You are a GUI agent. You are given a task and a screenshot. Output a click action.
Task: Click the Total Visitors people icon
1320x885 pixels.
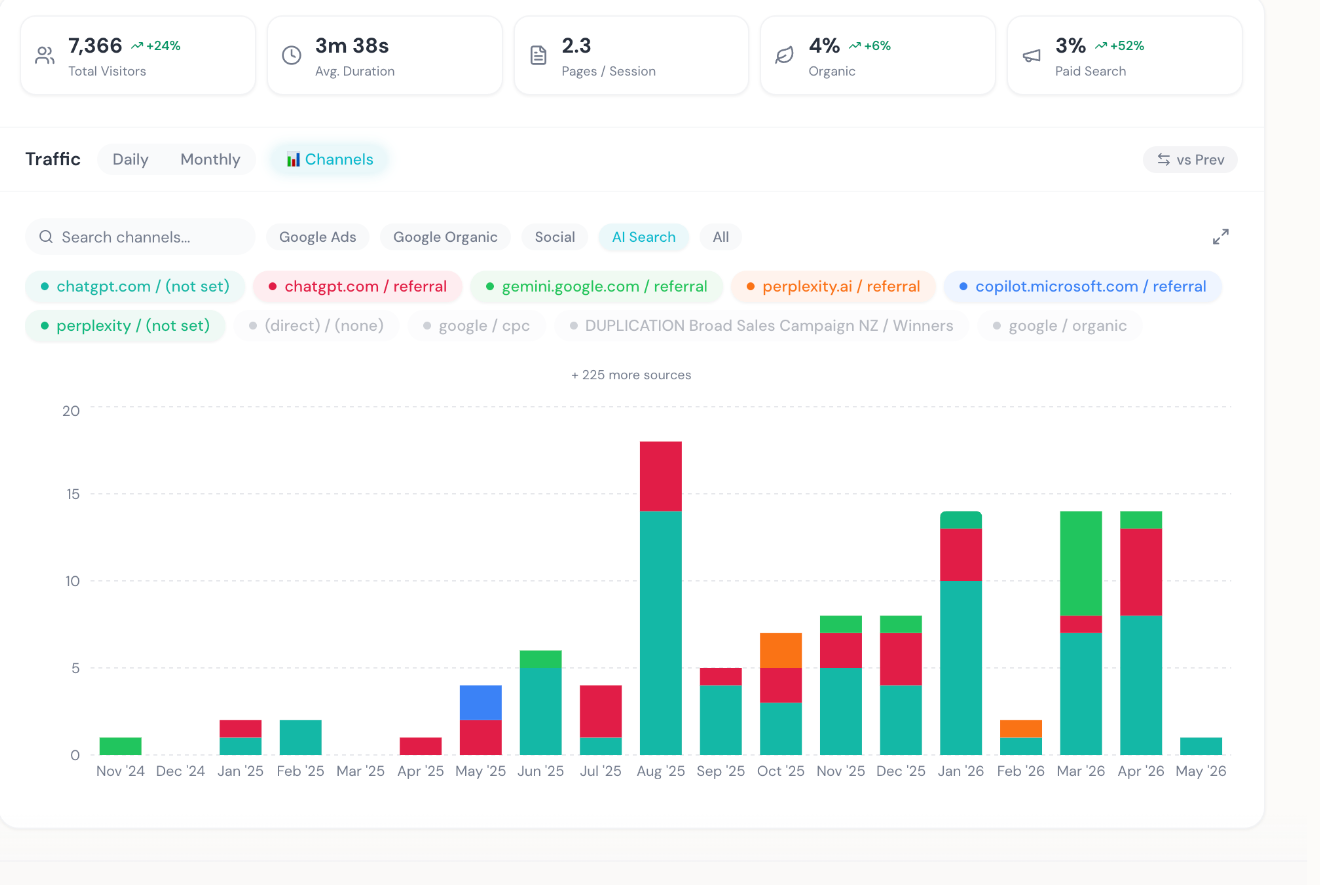click(x=45, y=56)
